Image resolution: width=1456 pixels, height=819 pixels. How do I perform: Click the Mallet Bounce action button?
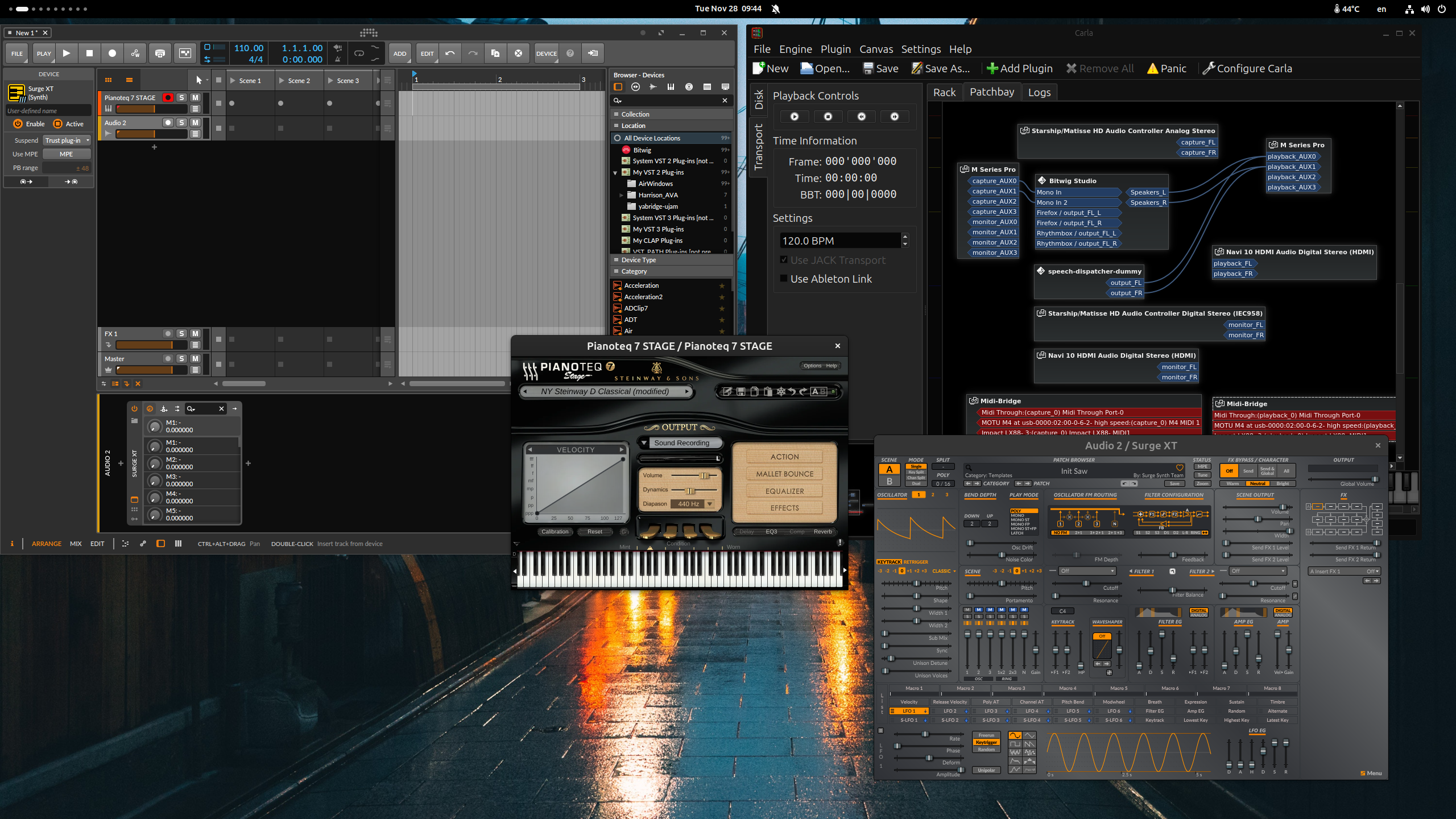[783, 474]
